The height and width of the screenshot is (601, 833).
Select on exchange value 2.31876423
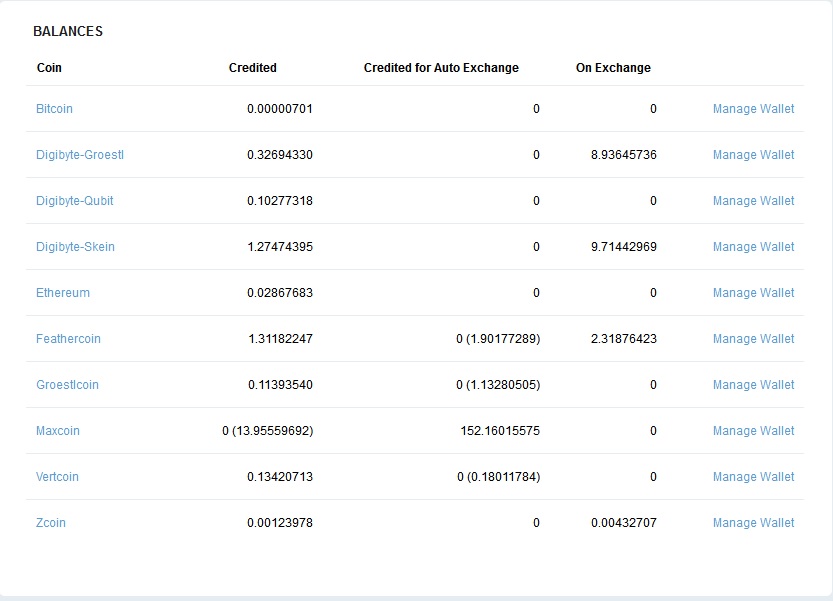(x=624, y=338)
